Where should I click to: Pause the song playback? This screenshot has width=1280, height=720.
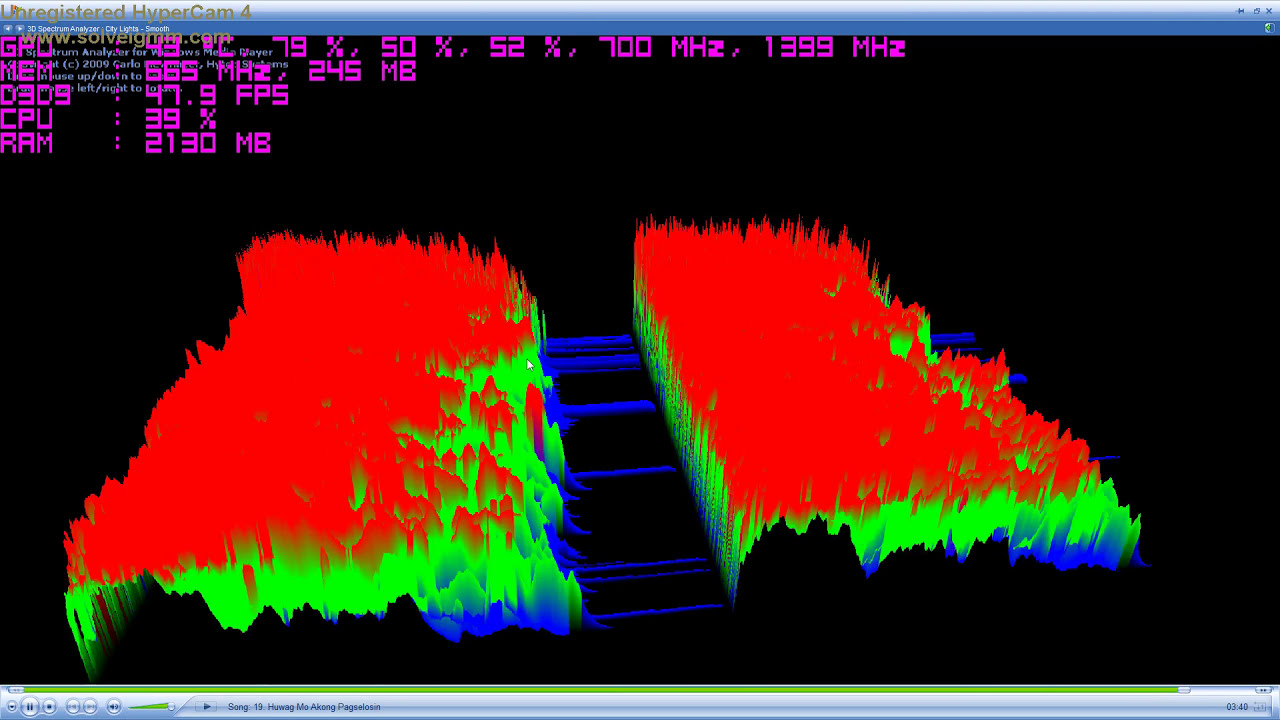(x=30, y=707)
